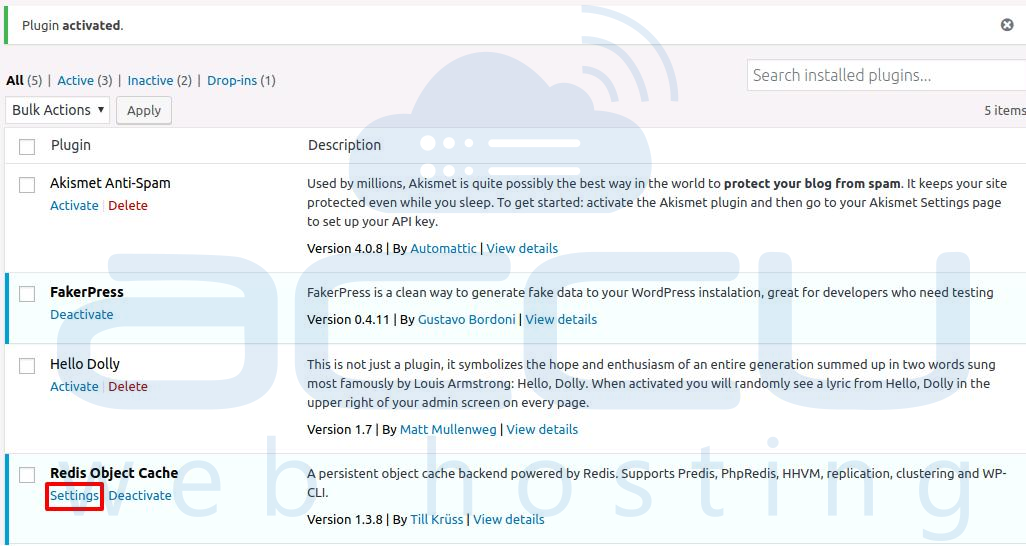Click the Apply button
This screenshot has height=546, width=1026.
pyautogui.click(x=144, y=111)
